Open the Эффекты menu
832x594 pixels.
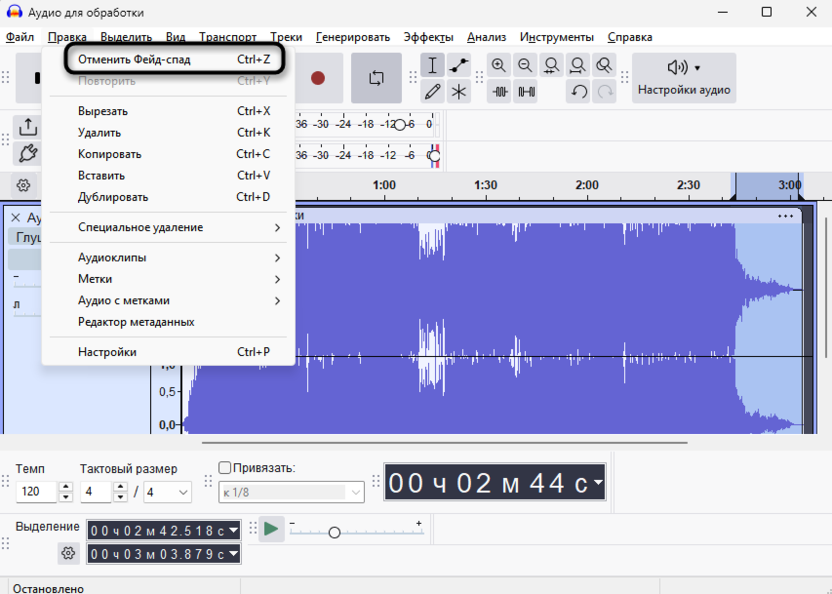pyautogui.click(x=429, y=36)
